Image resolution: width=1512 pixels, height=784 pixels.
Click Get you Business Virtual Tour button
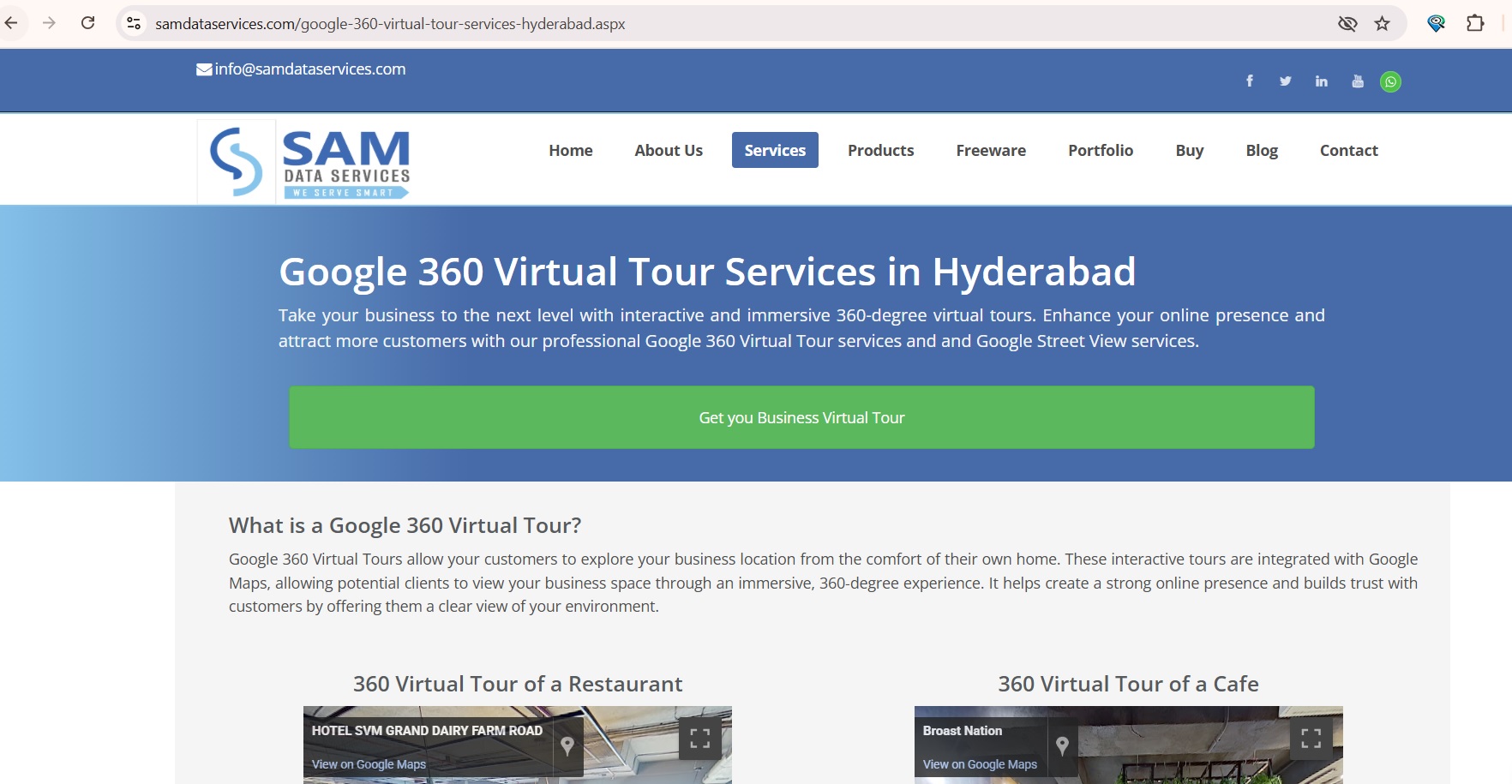click(801, 417)
